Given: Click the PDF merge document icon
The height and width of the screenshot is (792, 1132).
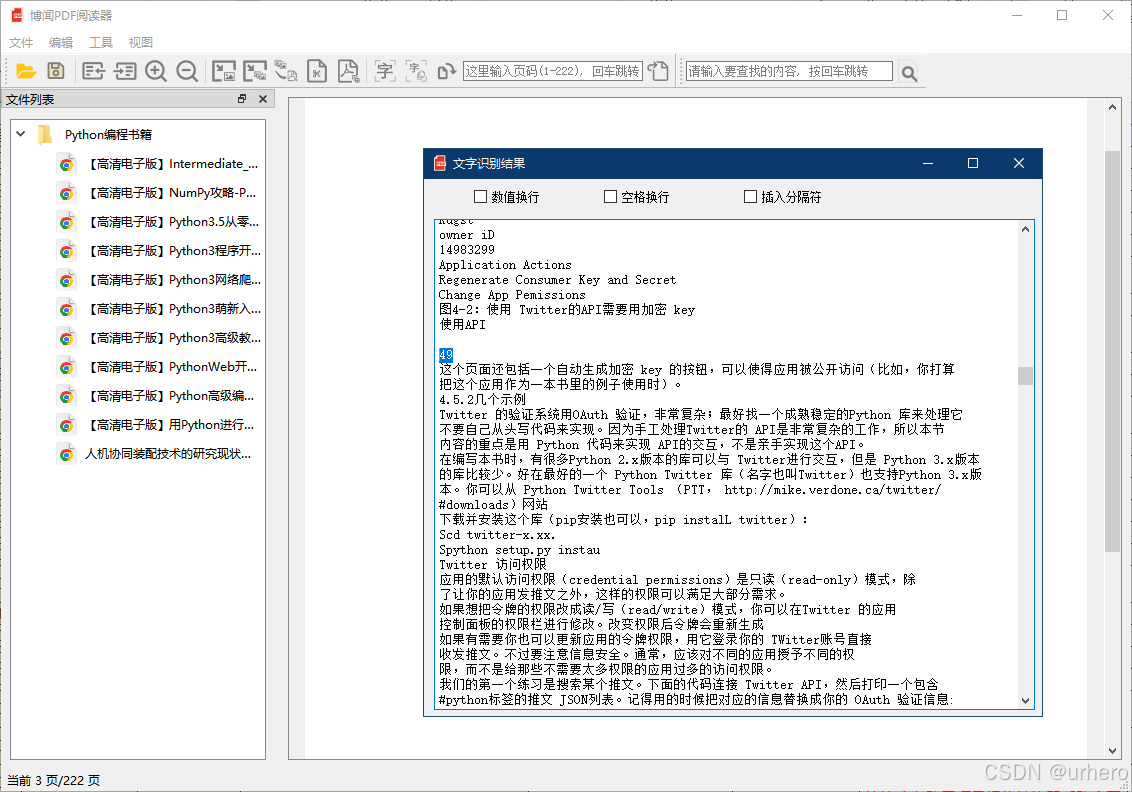Looking at the screenshot, I should (348, 71).
